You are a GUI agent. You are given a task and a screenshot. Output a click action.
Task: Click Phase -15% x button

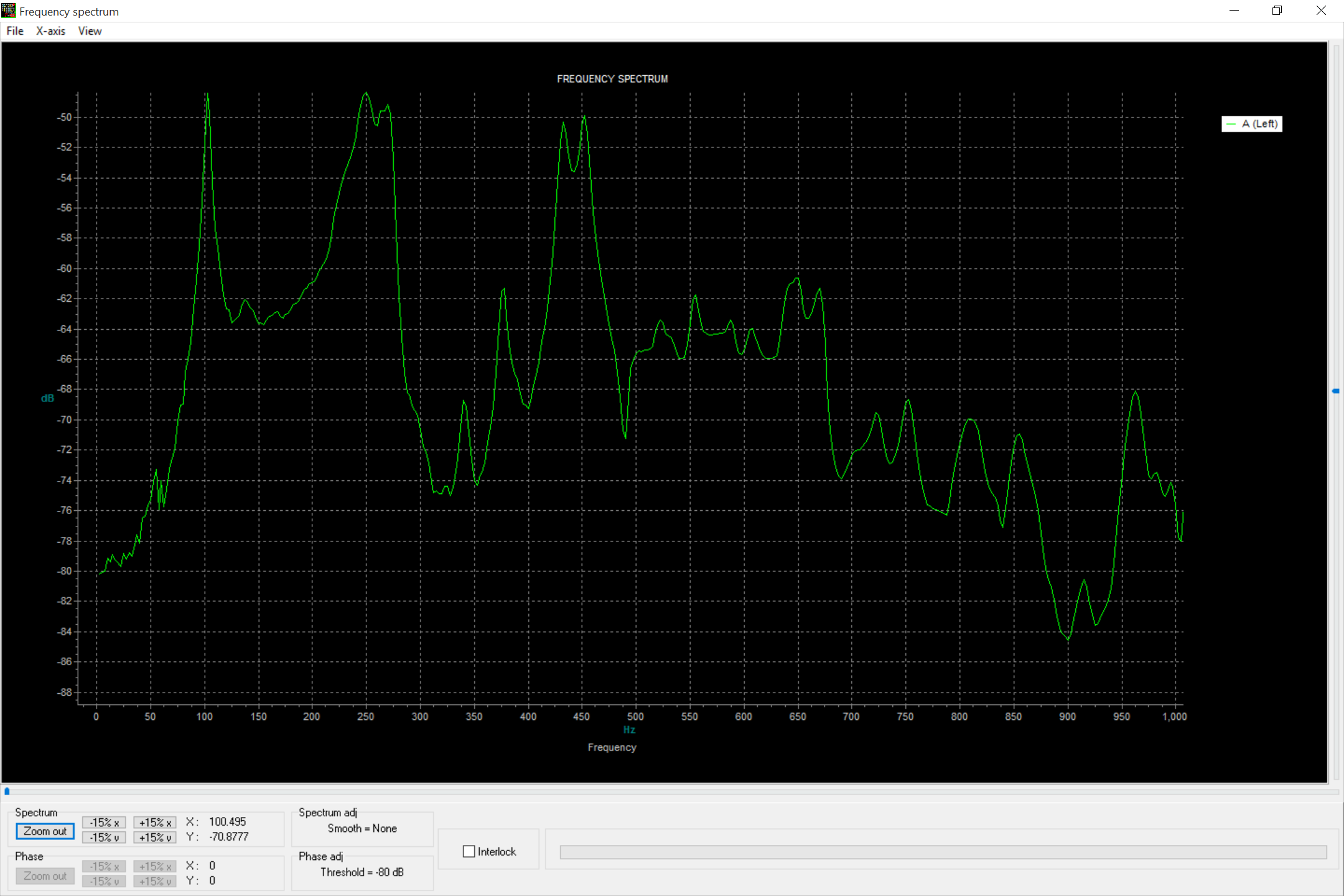(104, 866)
